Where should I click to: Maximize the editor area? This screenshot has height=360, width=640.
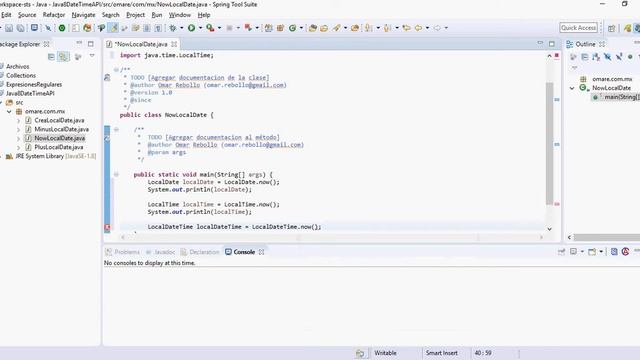pyautogui.click(x=552, y=44)
